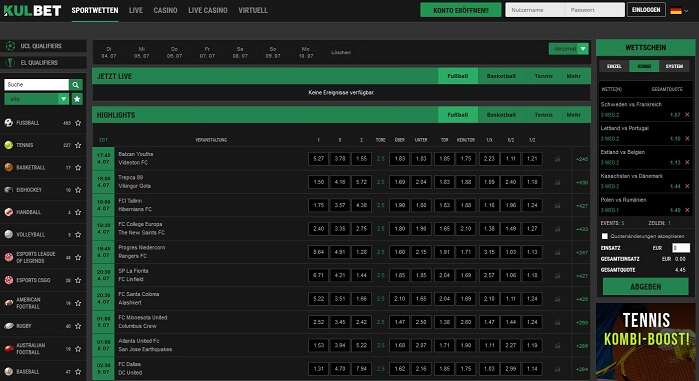Favorite Eishockey with its star

(78, 190)
